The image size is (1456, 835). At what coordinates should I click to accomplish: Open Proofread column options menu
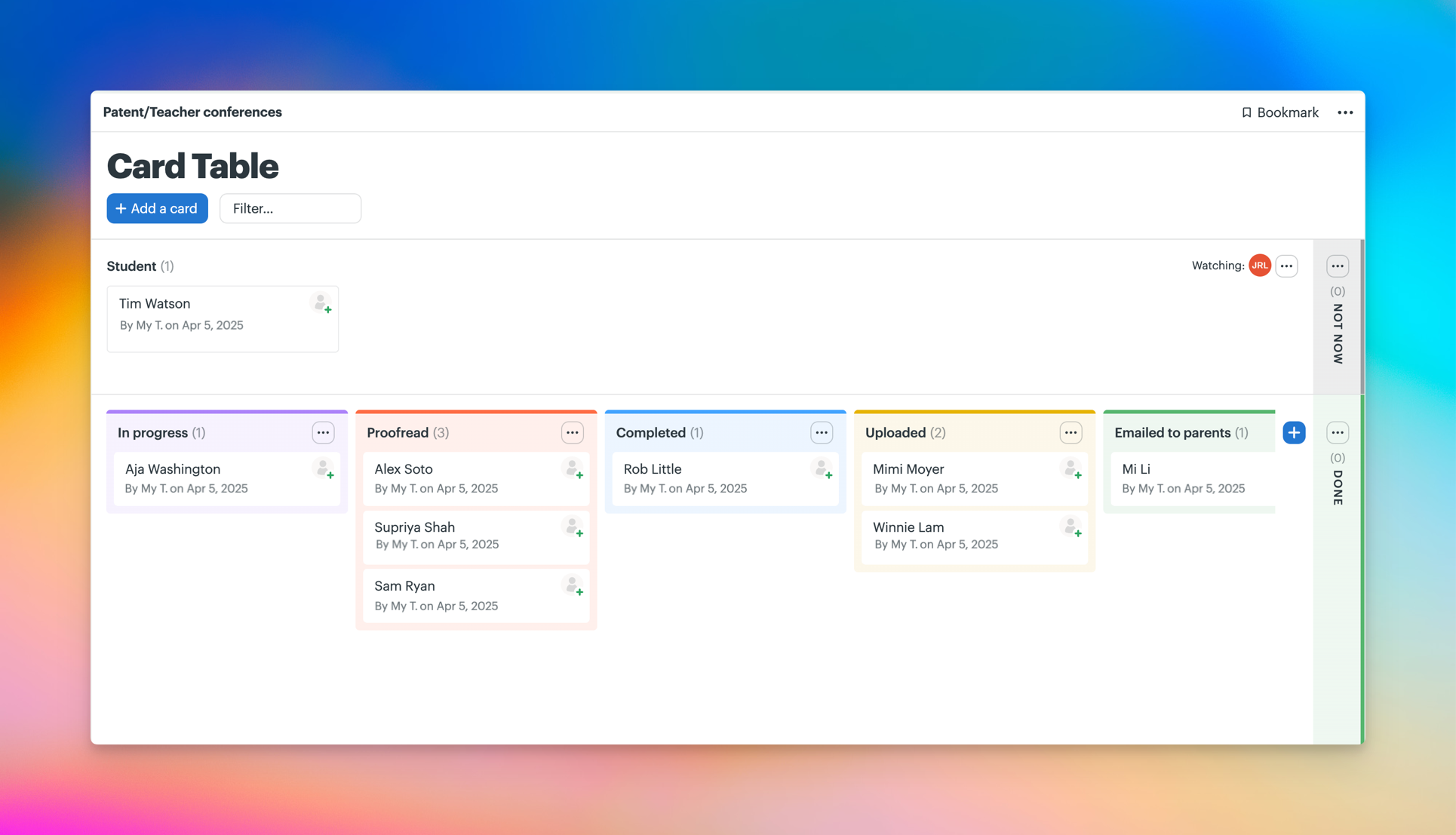coord(573,433)
